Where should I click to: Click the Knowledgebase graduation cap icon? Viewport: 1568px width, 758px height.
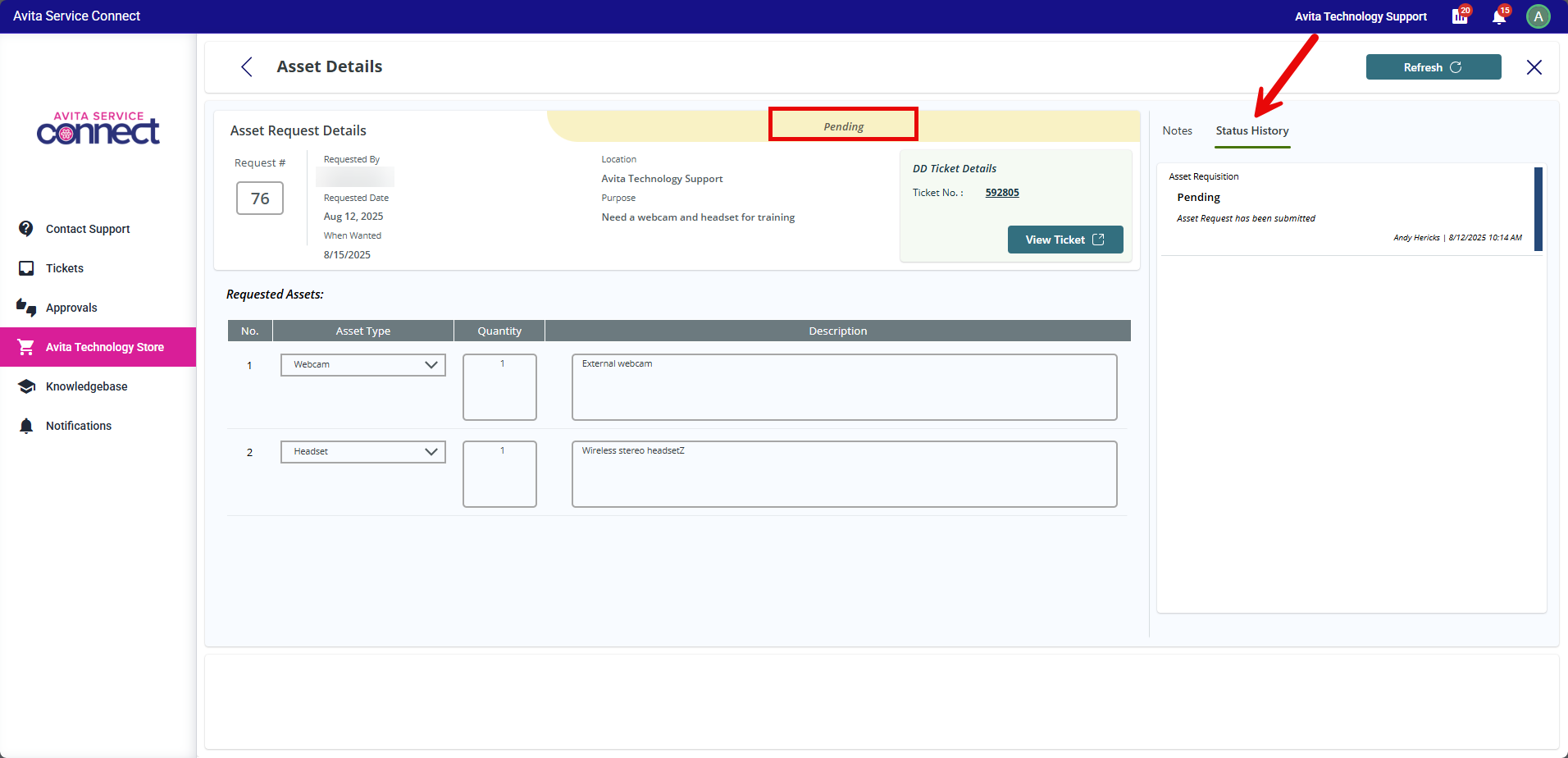click(26, 386)
